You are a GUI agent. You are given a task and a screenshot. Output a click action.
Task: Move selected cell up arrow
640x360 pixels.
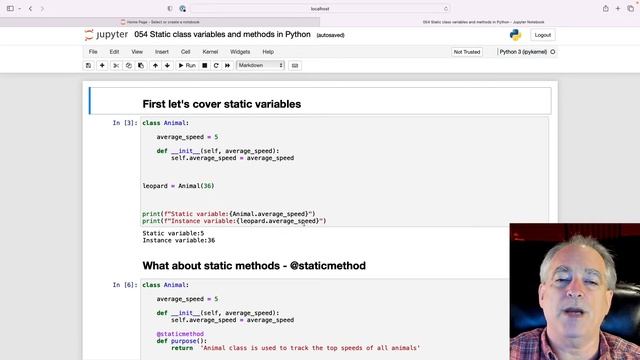click(155, 65)
